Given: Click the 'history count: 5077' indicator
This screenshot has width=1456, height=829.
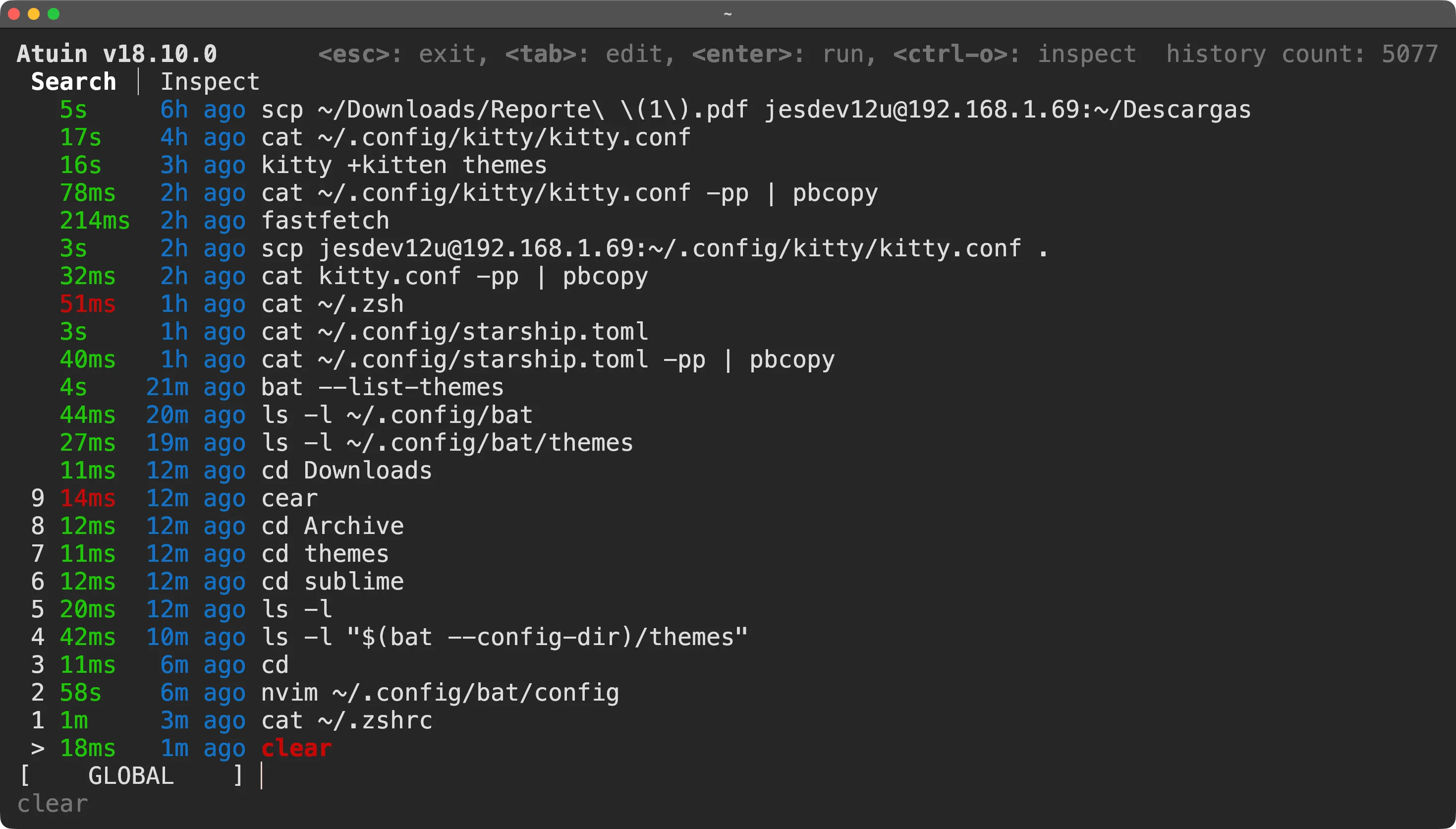Looking at the screenshot, I should [x=1302, y=53].
